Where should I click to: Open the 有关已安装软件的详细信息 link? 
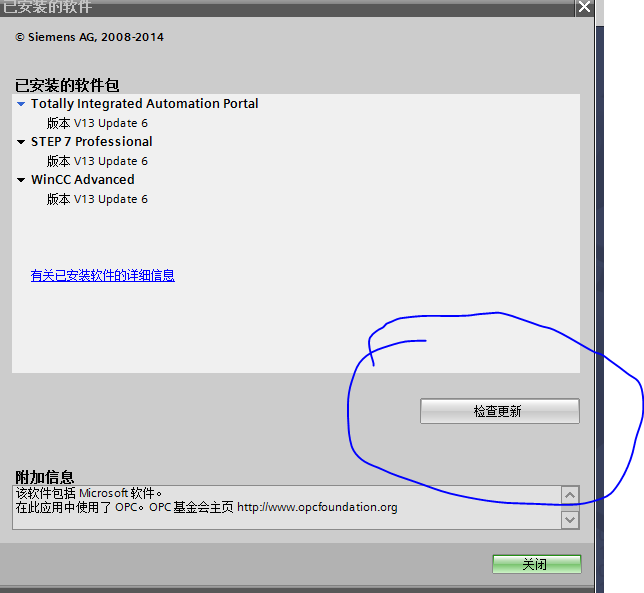pos(103,276)
